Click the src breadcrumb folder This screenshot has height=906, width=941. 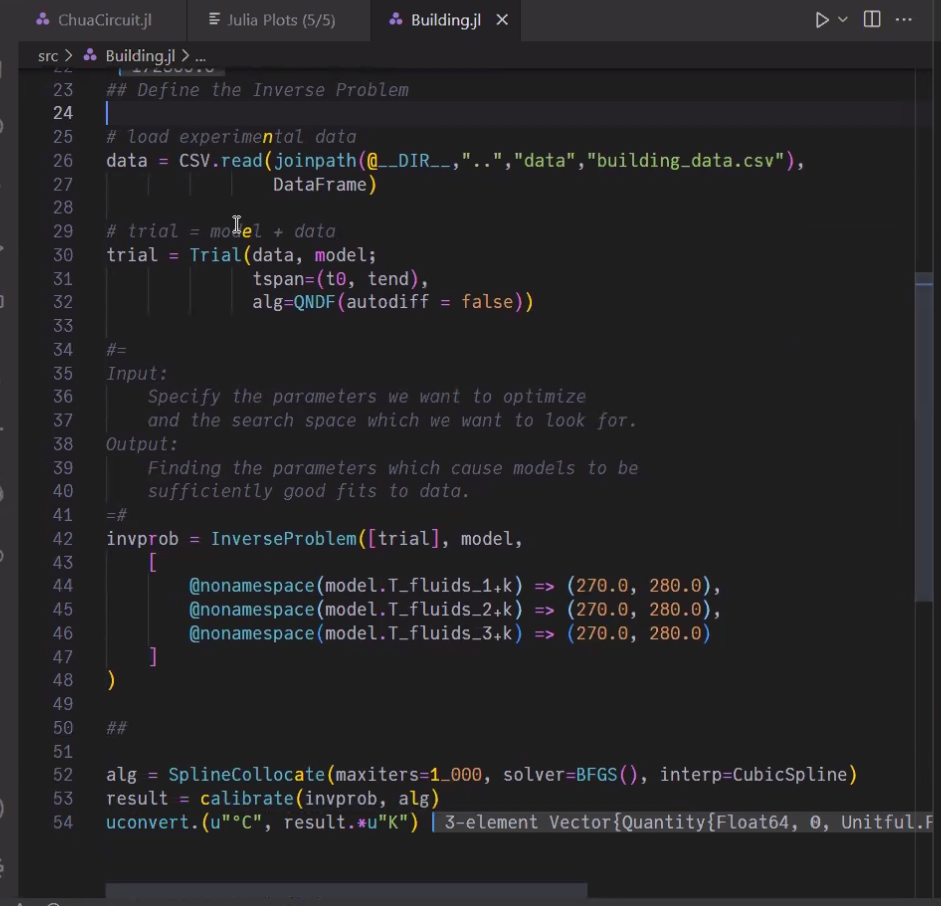point(48,56)
